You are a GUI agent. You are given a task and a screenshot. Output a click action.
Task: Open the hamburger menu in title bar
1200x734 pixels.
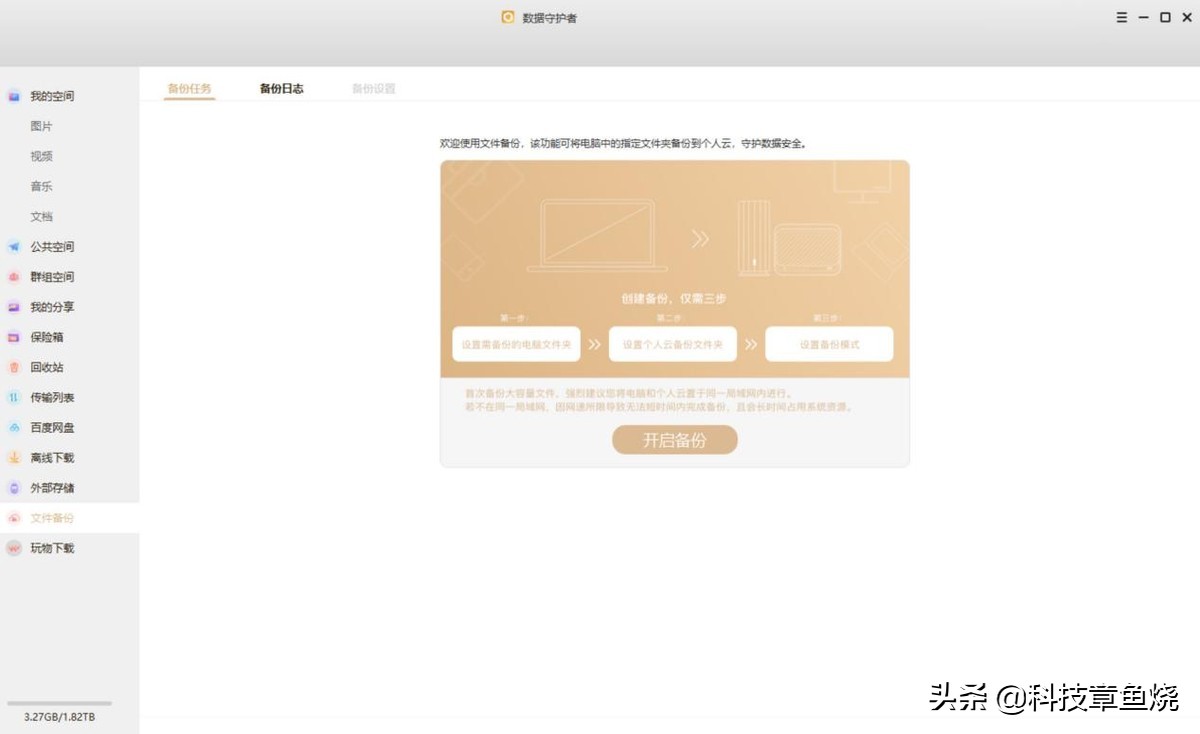pyautogui.click(x=1121, y=17)
